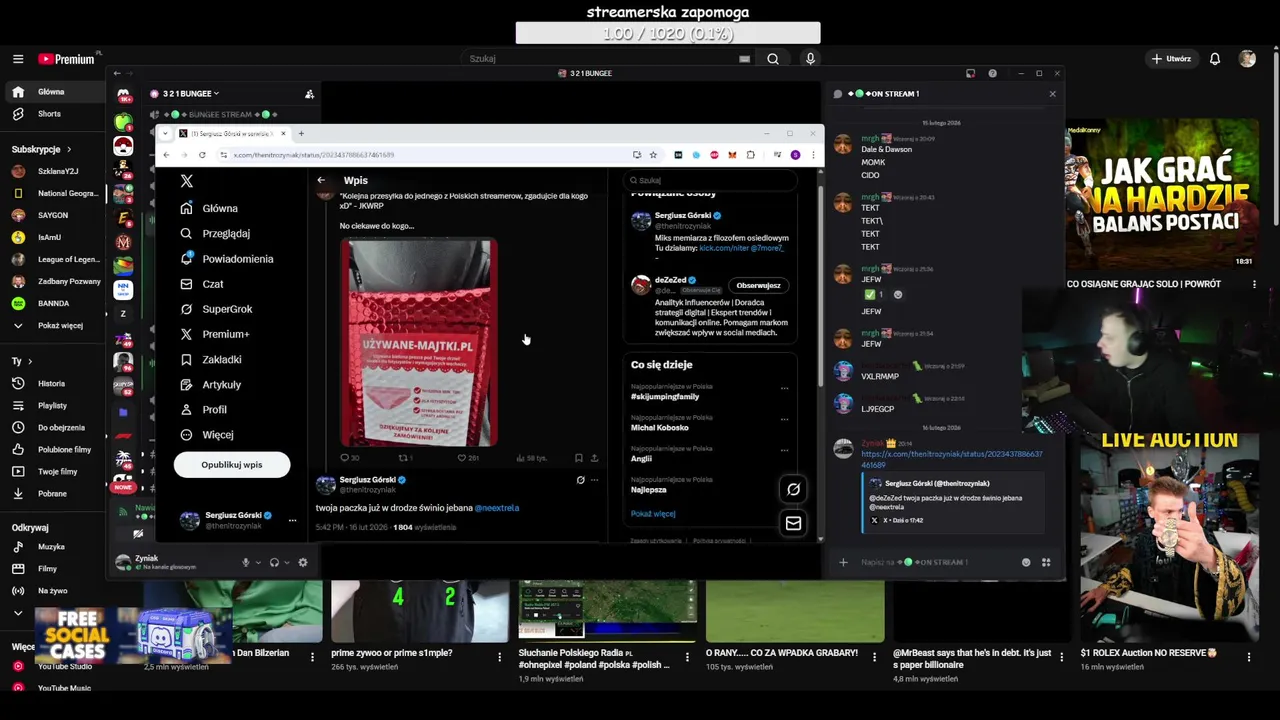Screen dimensions: 1280x720
Task: Open the YouTube hamburger menu
Action: coord(18,59)
